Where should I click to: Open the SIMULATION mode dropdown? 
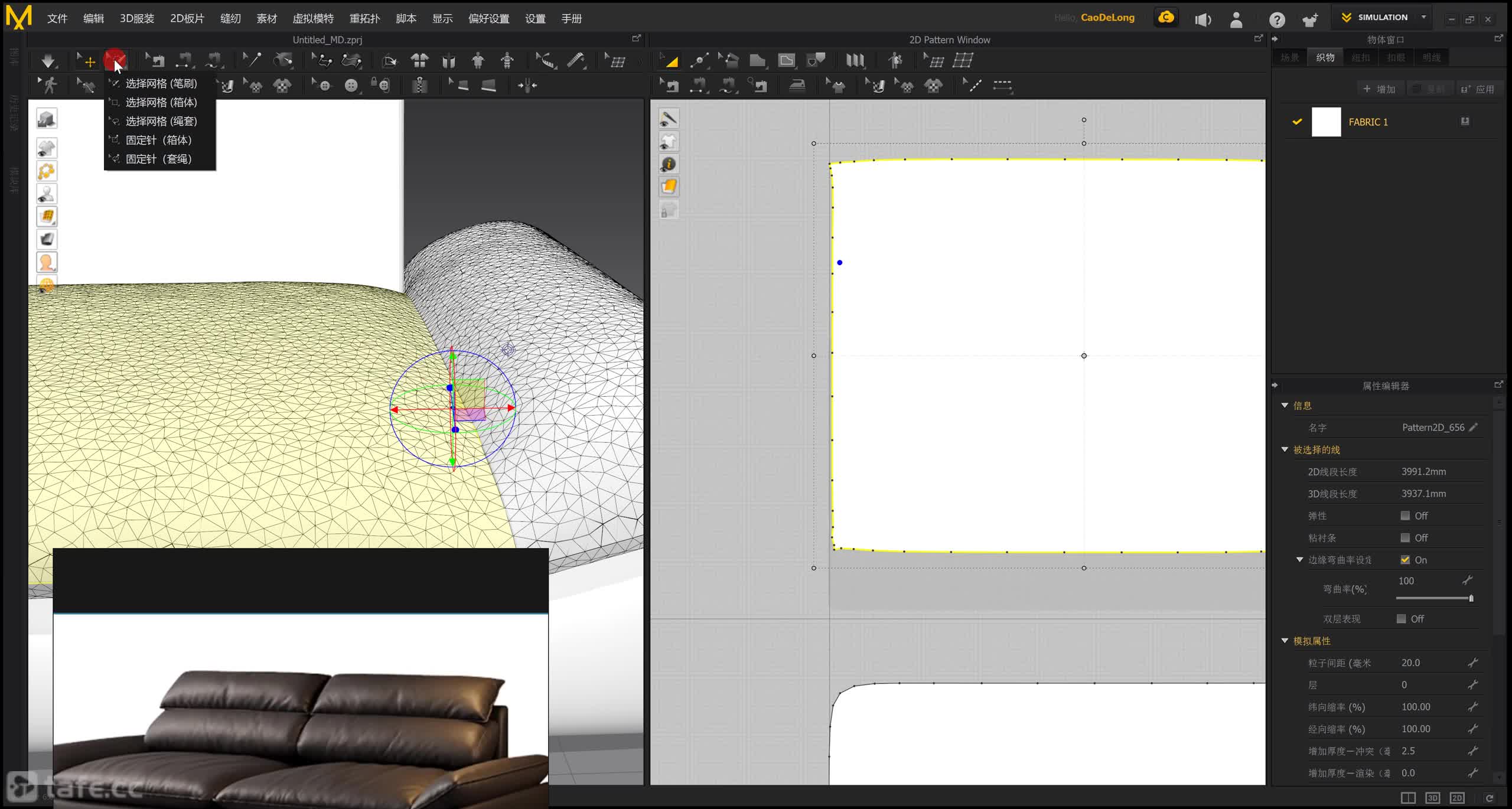pyautogui.click(x=1423, y=17)
